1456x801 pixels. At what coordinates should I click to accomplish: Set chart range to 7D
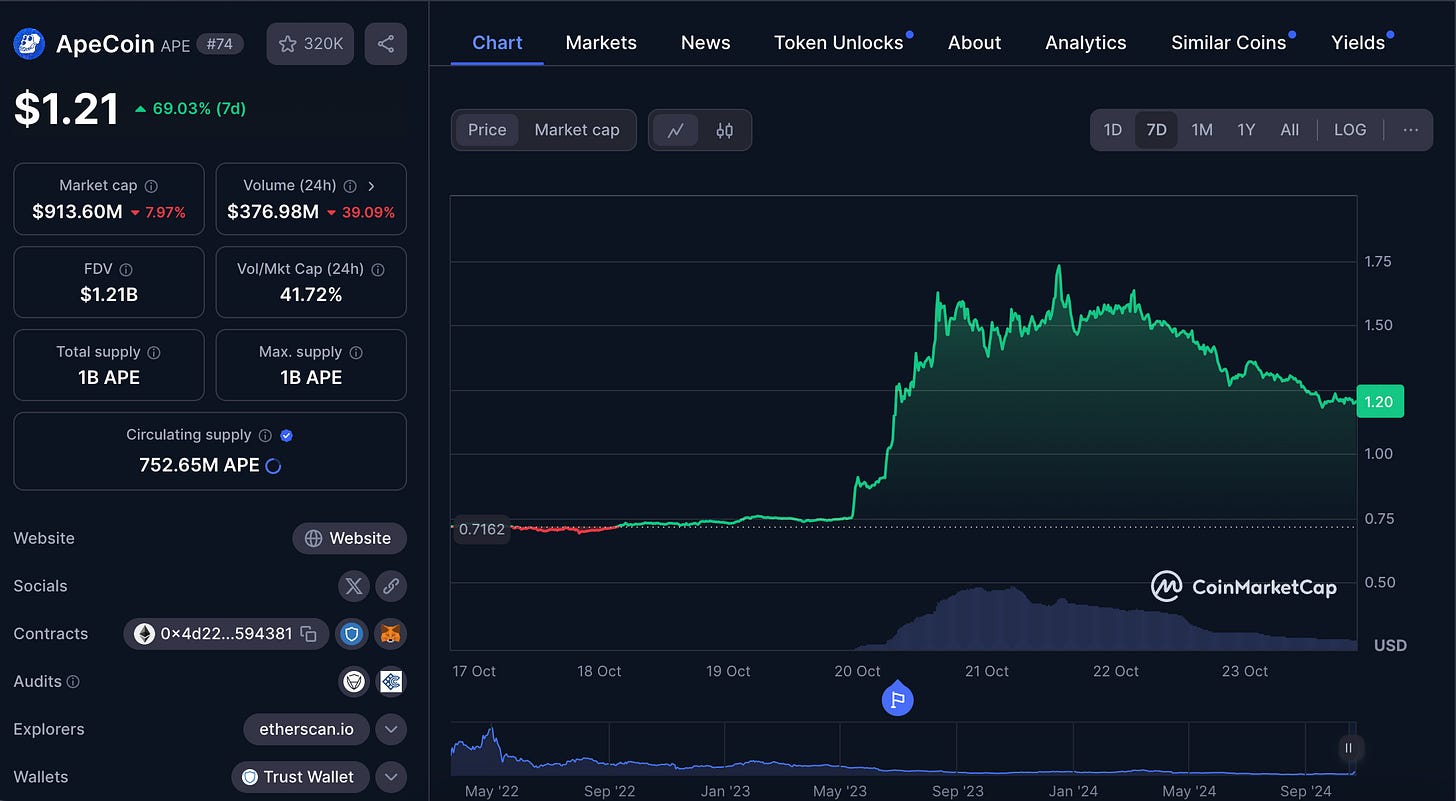(1156, 130)
